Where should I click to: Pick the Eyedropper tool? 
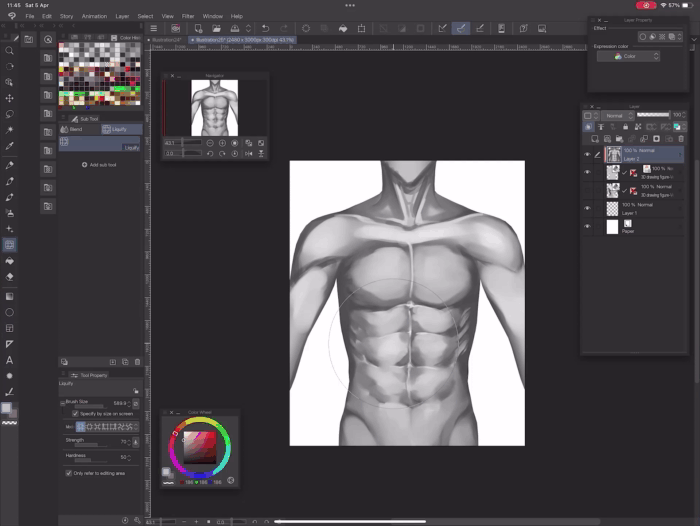(x=10, y=146)
